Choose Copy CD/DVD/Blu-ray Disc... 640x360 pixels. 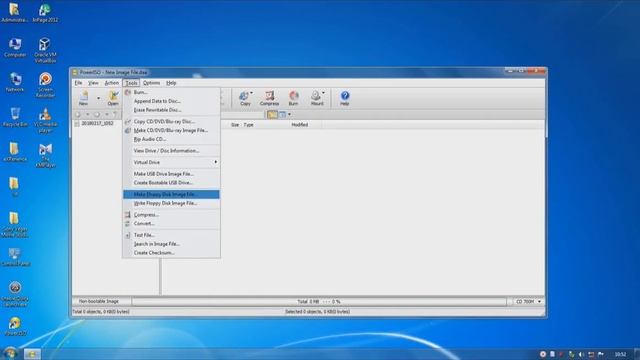171,122
